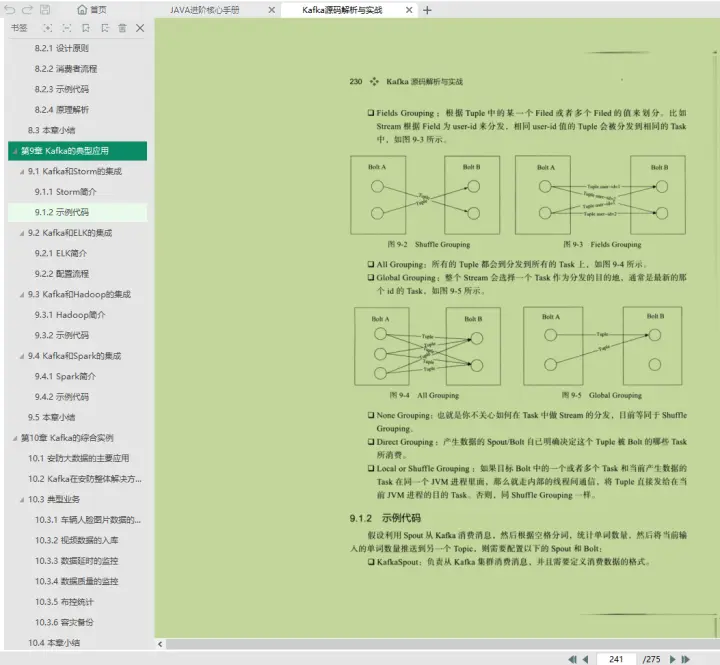
Task: Click the redo arrow icon
Action: 27,10
